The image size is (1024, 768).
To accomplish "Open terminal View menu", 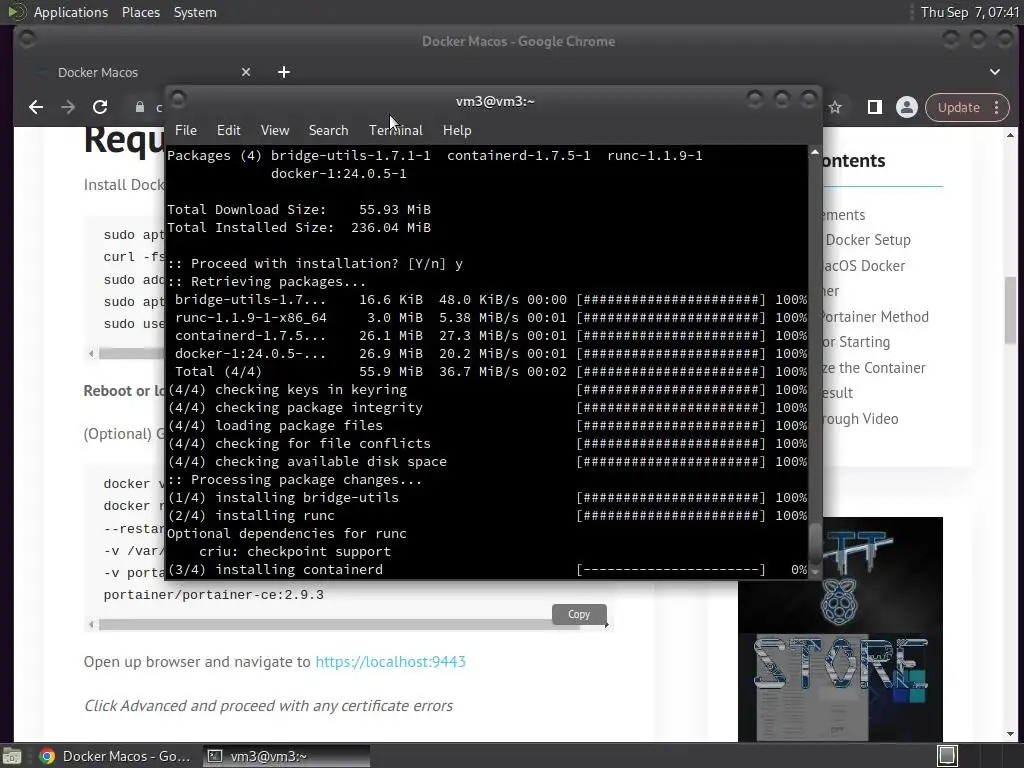I will tap(275, 130).
